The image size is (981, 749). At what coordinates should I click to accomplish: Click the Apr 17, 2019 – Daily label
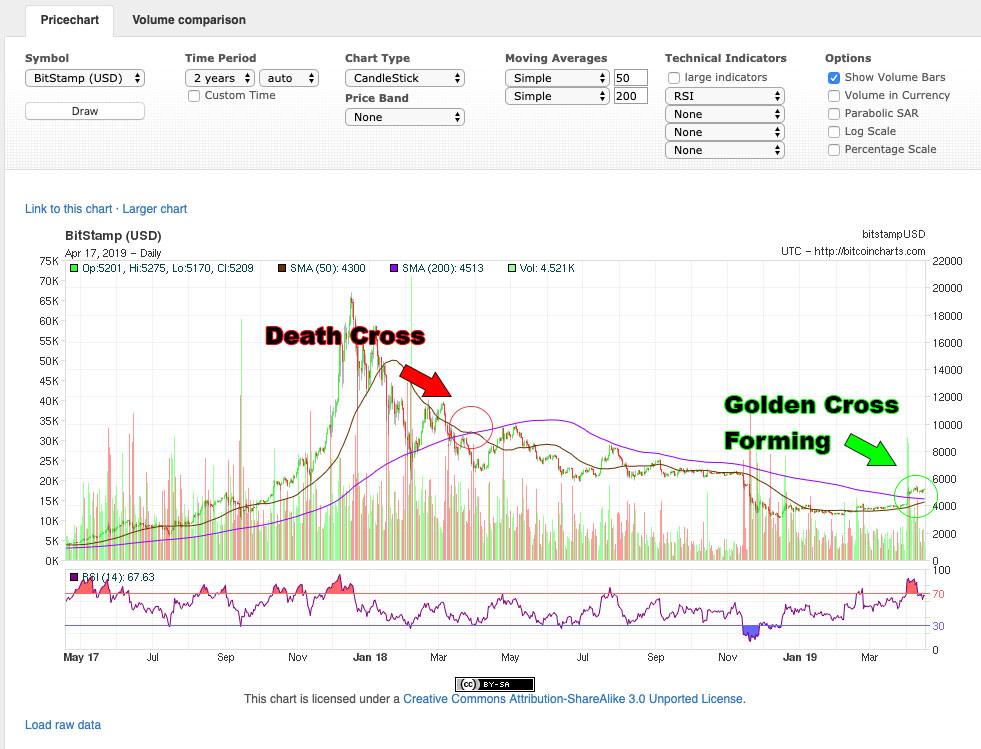click(113, 253)
